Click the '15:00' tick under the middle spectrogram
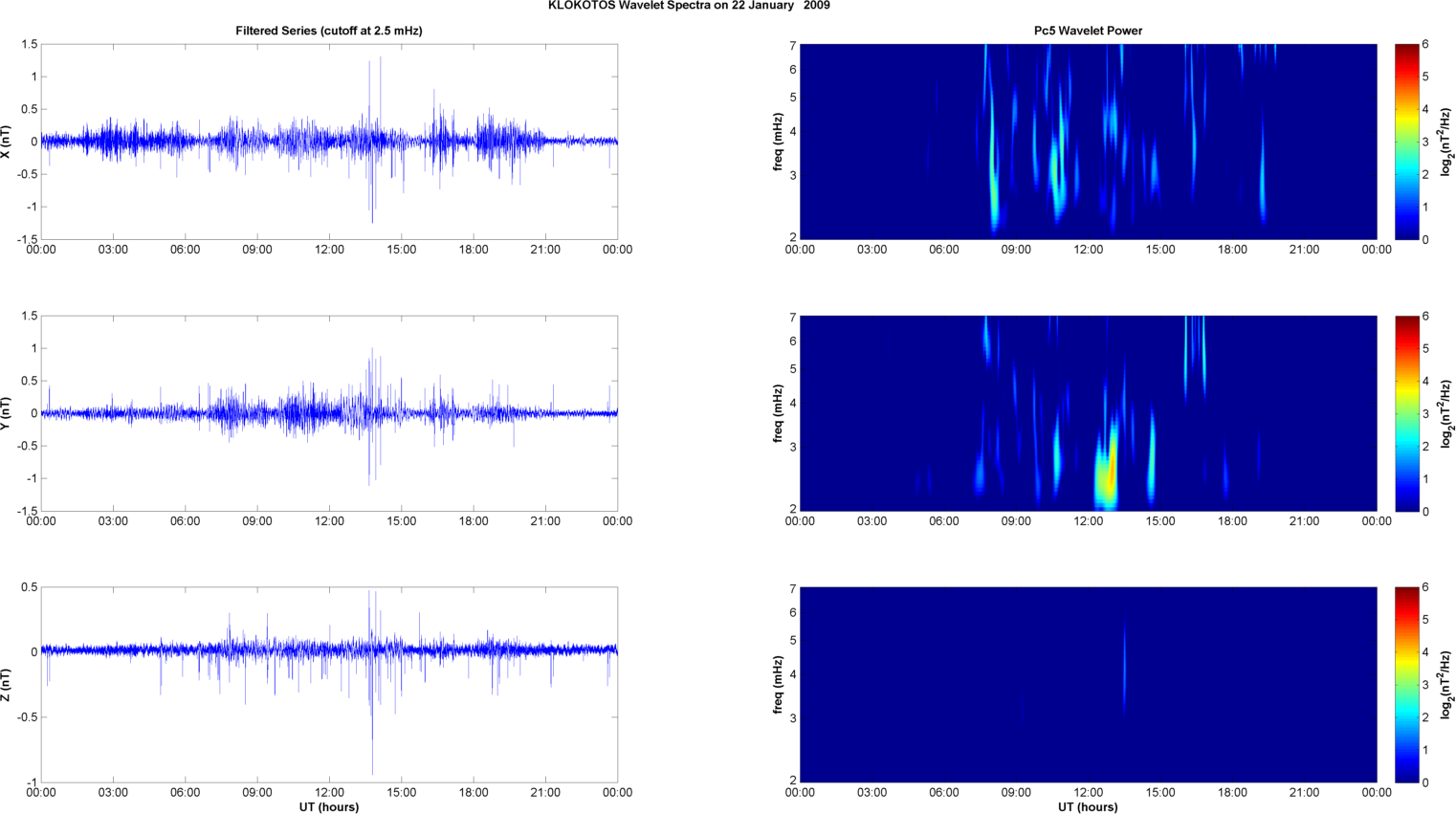 1160,521
